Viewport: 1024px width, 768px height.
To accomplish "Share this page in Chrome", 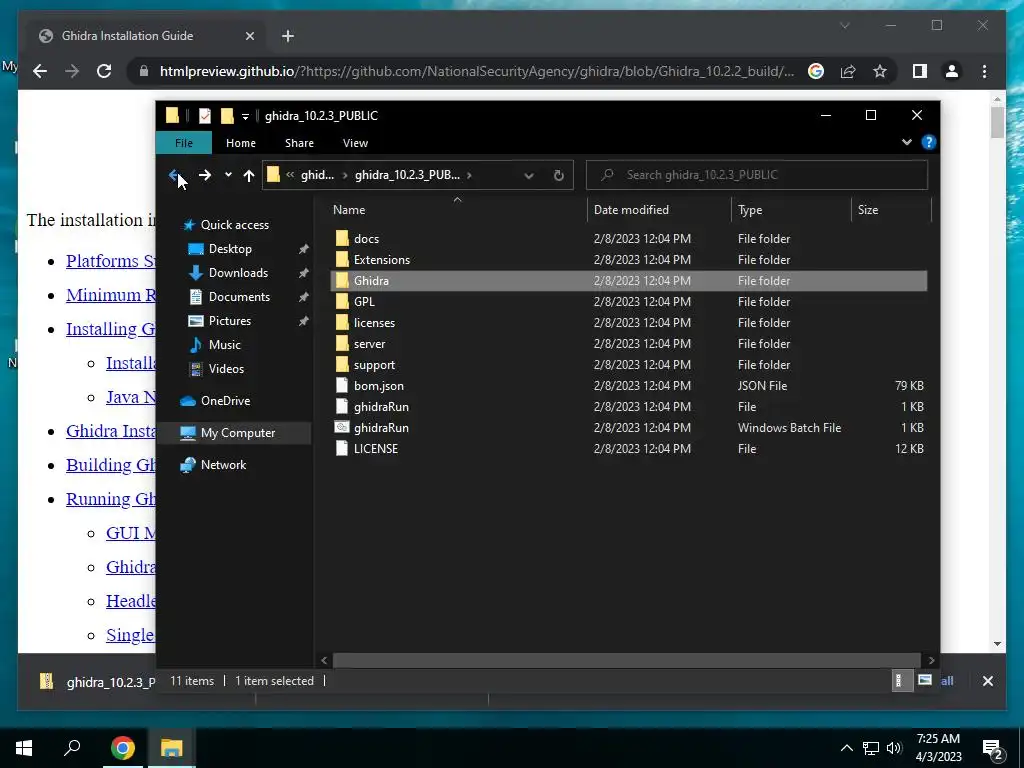I will (x=848, y=71).
